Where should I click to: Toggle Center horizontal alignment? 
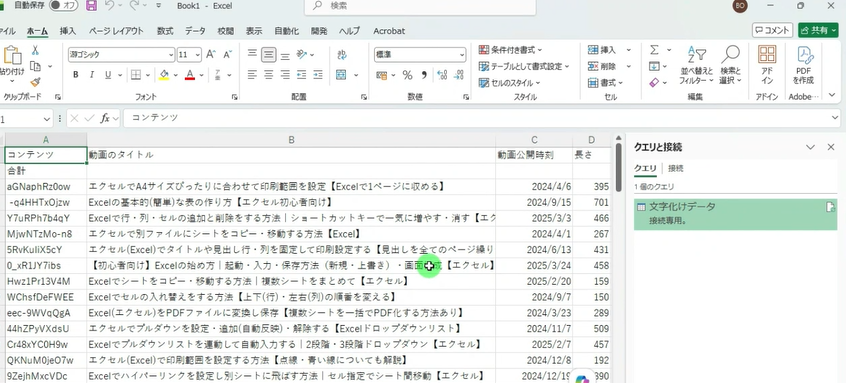pos(269,74)
